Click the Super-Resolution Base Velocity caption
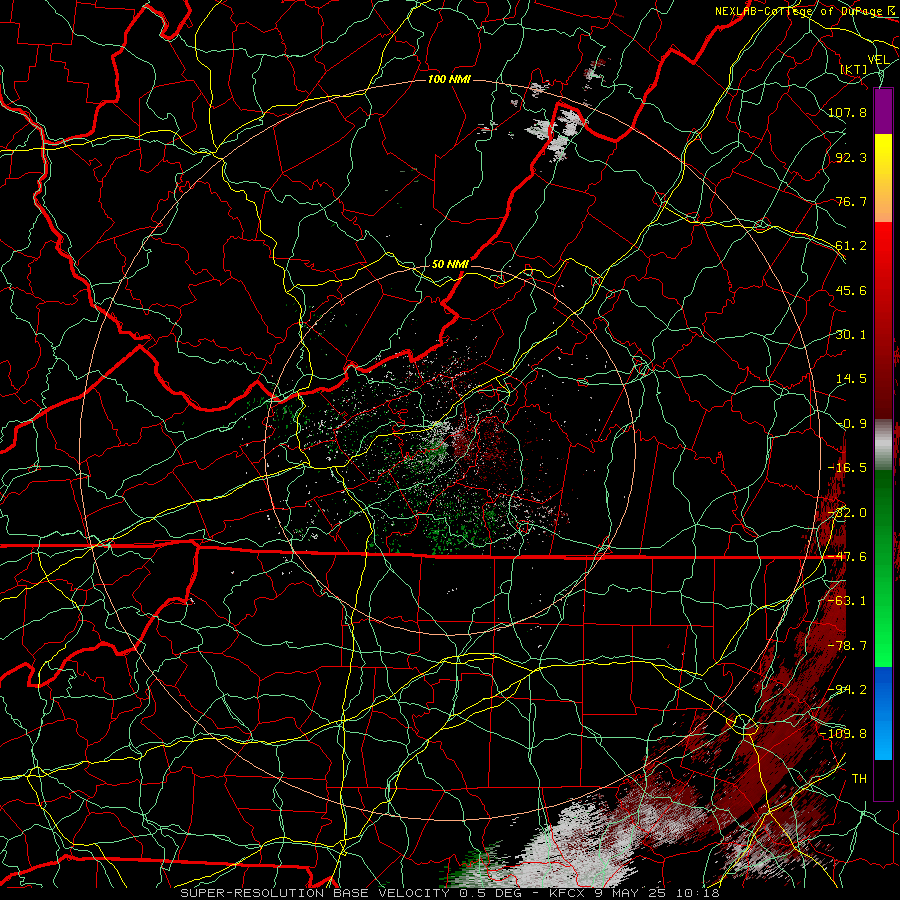Viewport: 900px width, 900px height. (449, 893)
